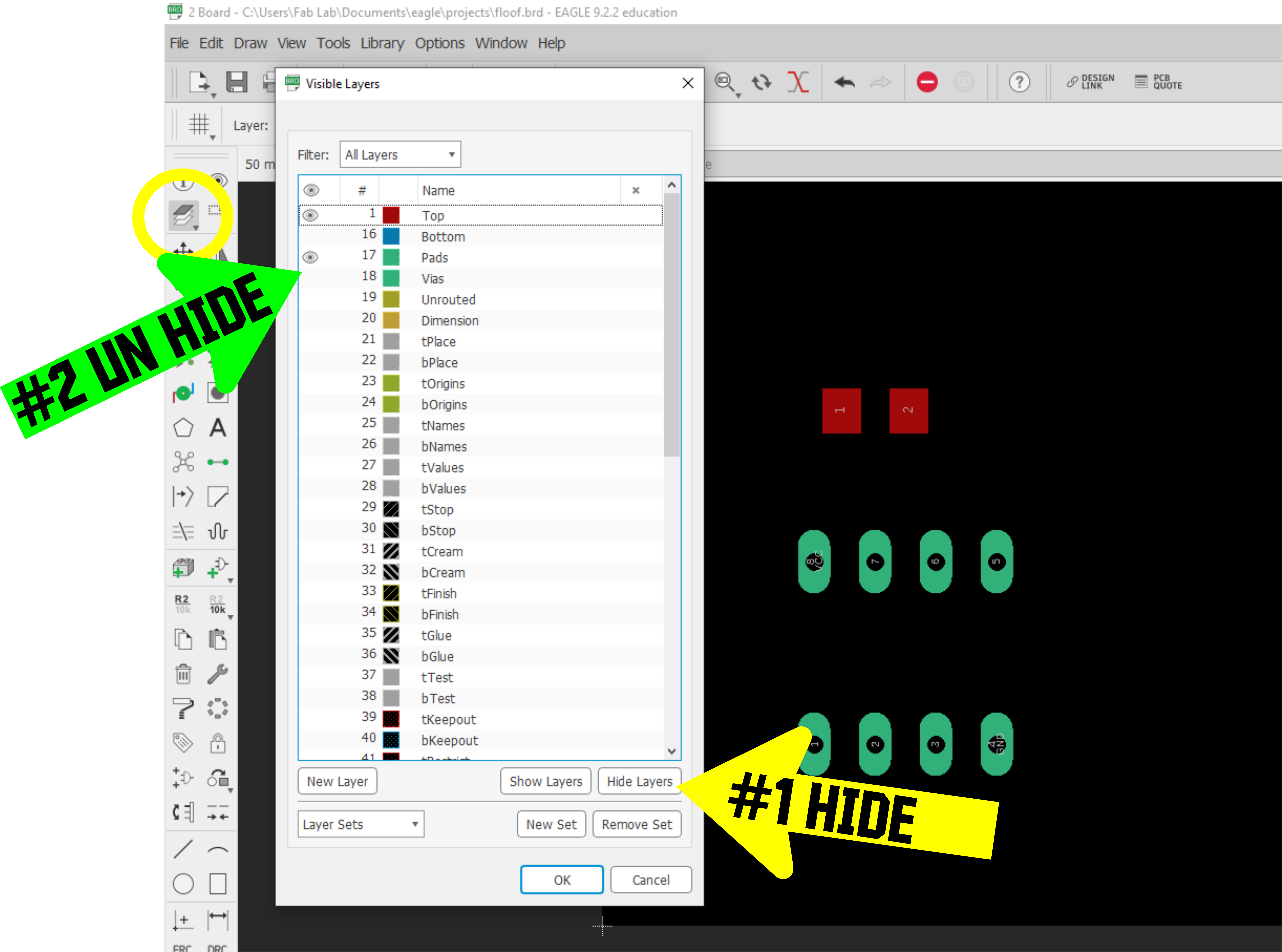This screenshot has height=952, width=1282.
Task: Toggle visibility of the tPlace layer
Action: [310, 341]
